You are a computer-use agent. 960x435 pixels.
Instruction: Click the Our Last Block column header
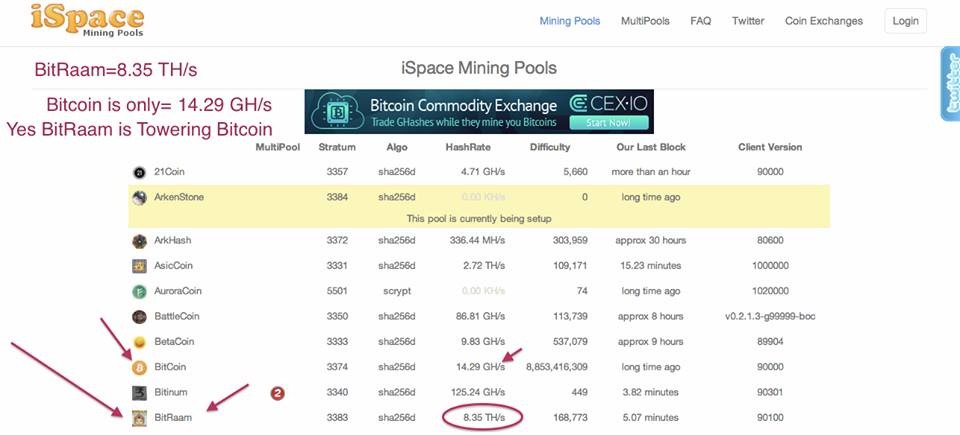(x=651, y=147)
